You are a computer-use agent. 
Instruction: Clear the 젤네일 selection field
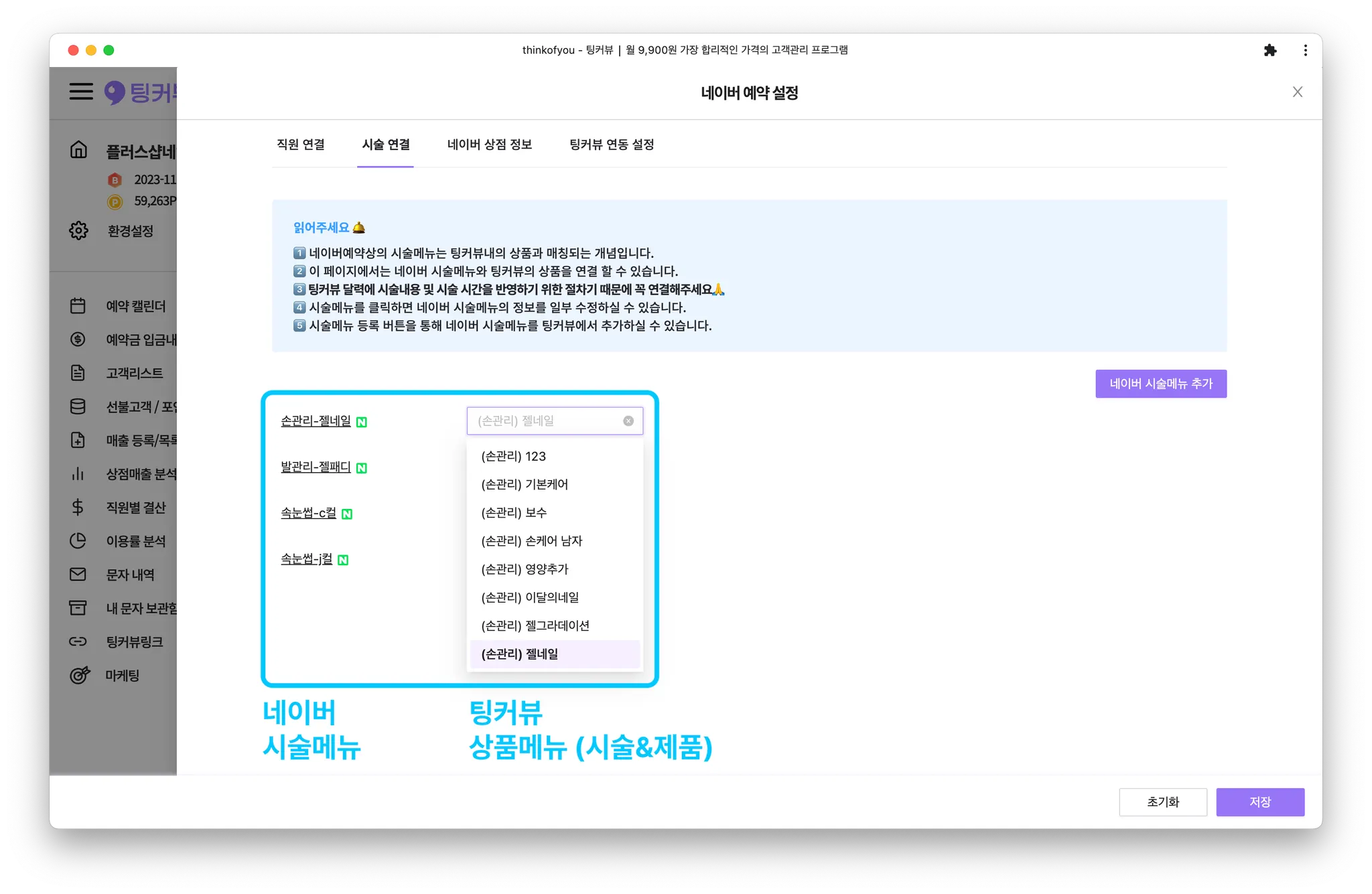click(x=628, y=421)
